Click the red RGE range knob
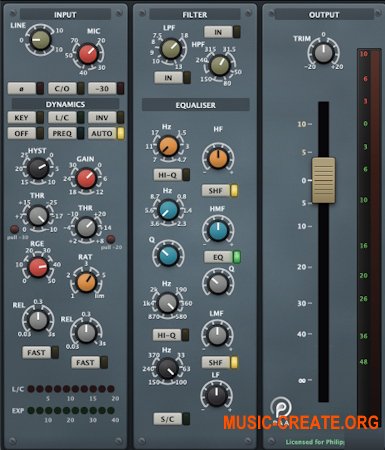The image size is (385, 450). point(38,267)
